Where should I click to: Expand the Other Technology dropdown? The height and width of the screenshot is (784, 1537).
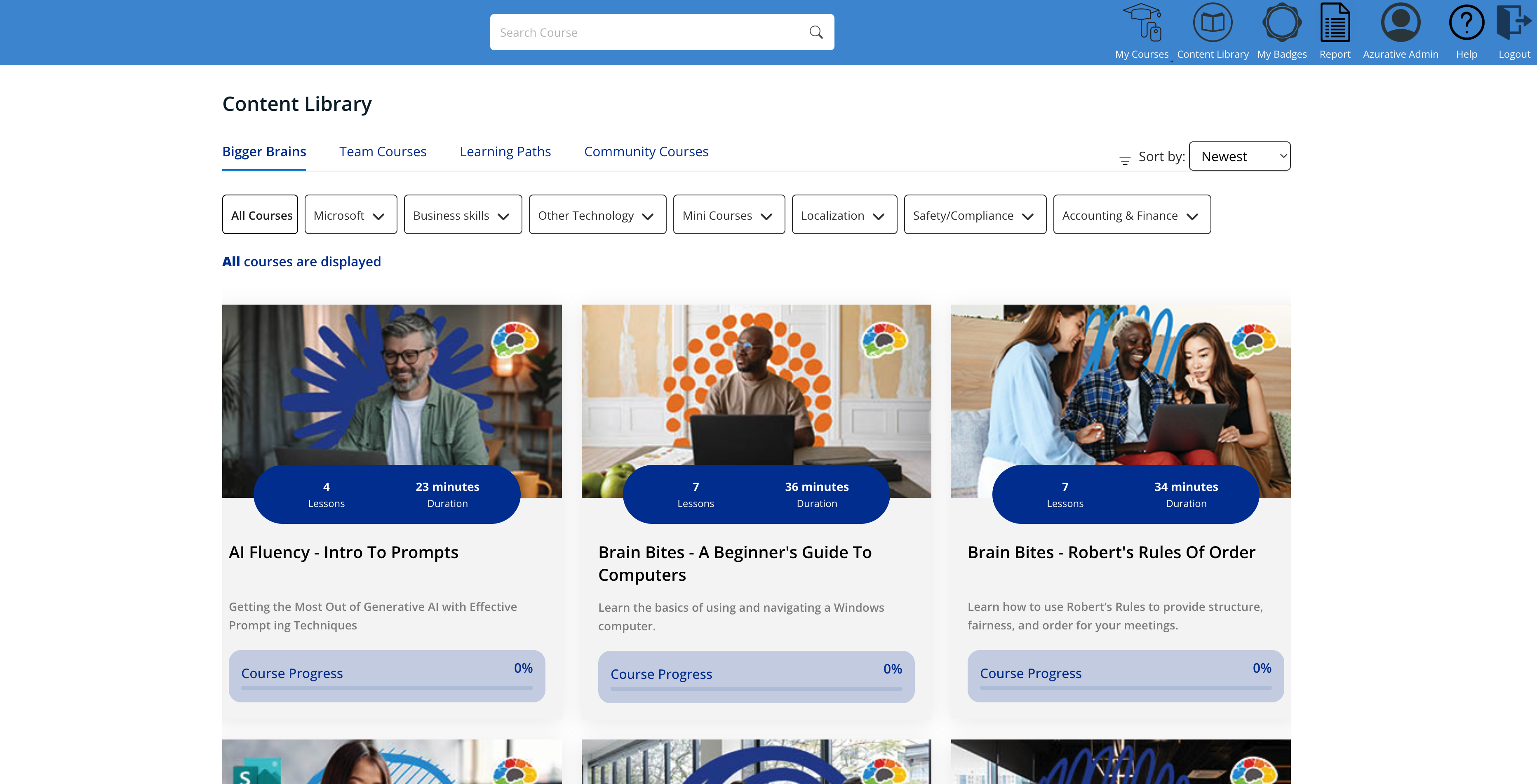[x=597, y=215]
